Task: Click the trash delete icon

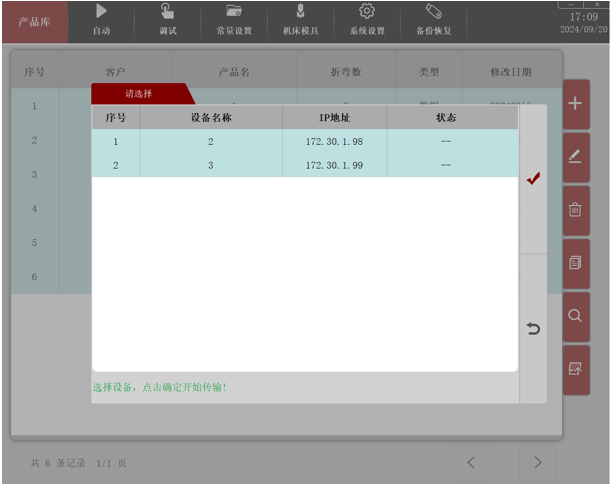Action: click(575, 210)
